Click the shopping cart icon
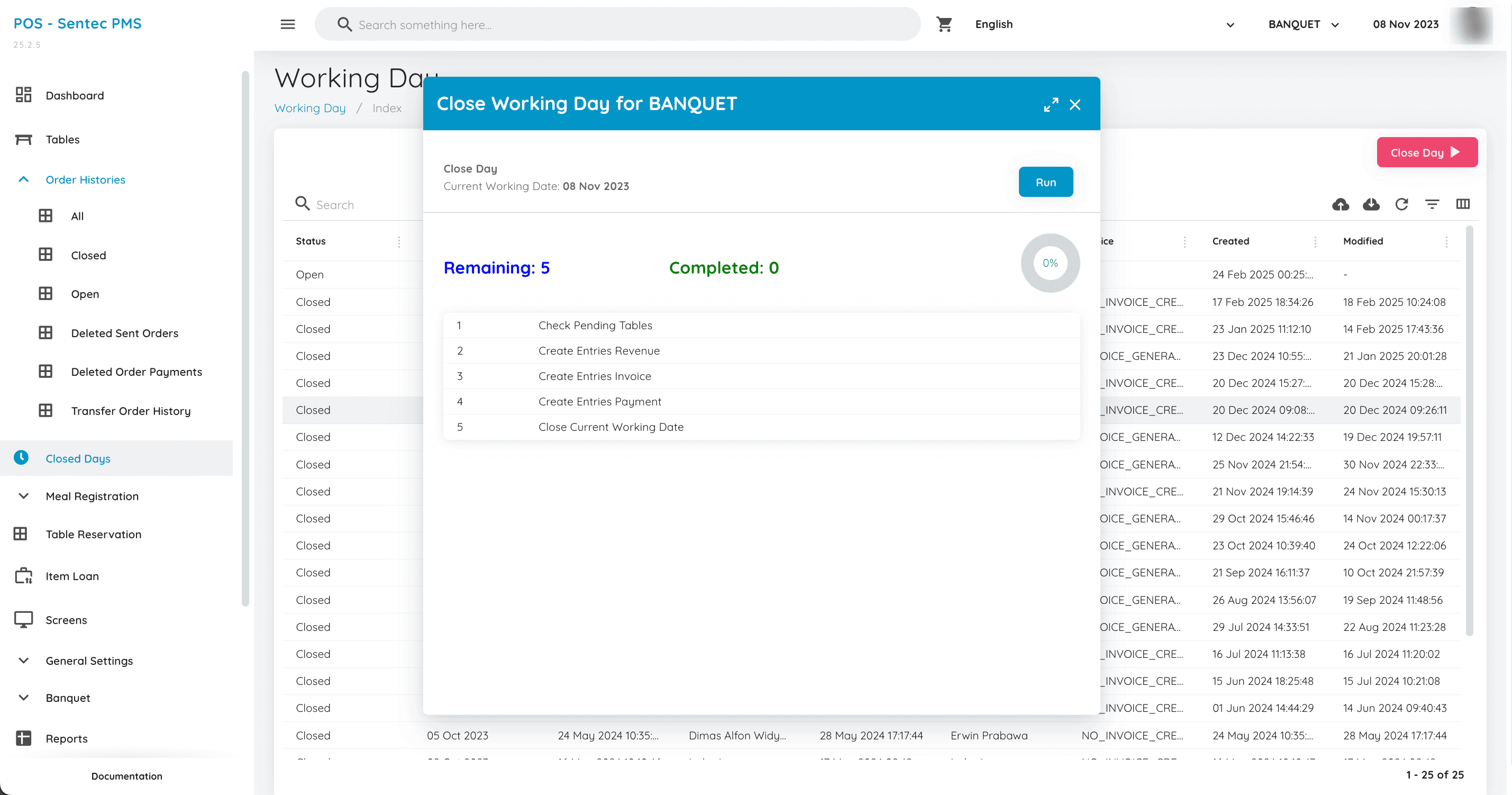1512x795 pixels. [944, 24]
